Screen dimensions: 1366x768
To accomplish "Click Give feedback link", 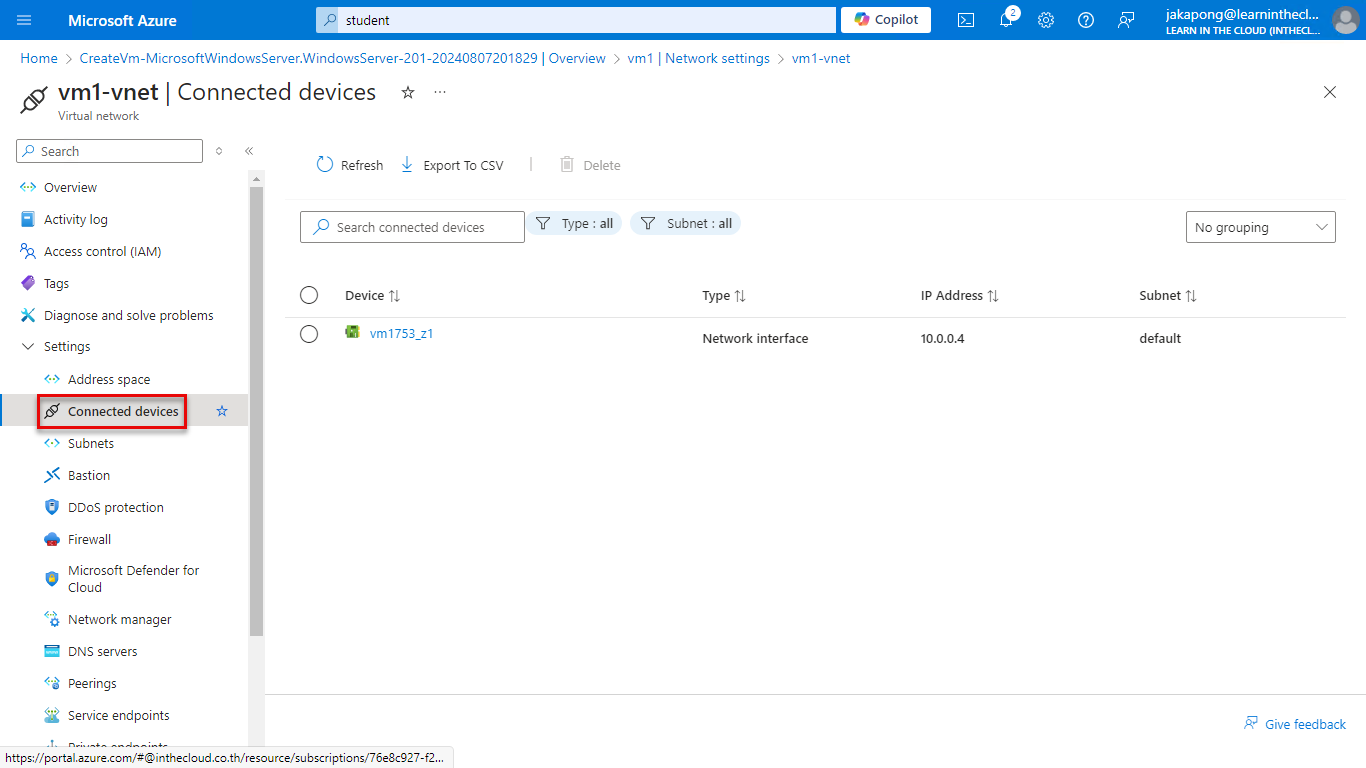I will [1295, 724].
